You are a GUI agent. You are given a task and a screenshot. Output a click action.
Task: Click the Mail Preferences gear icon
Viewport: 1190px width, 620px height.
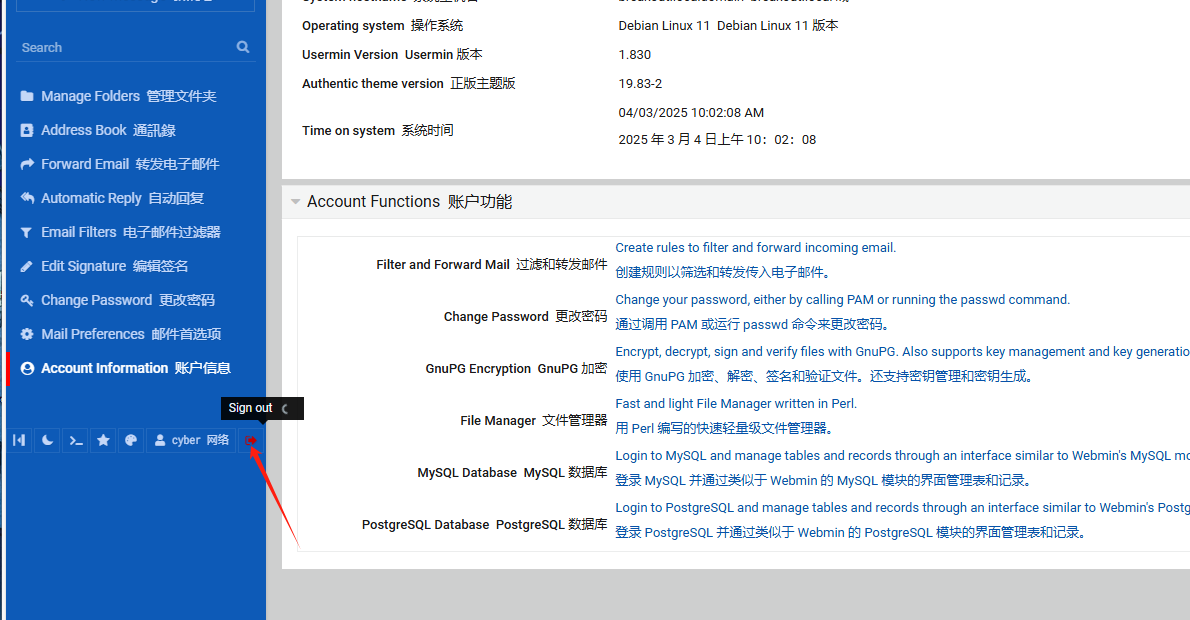point(27,334)
